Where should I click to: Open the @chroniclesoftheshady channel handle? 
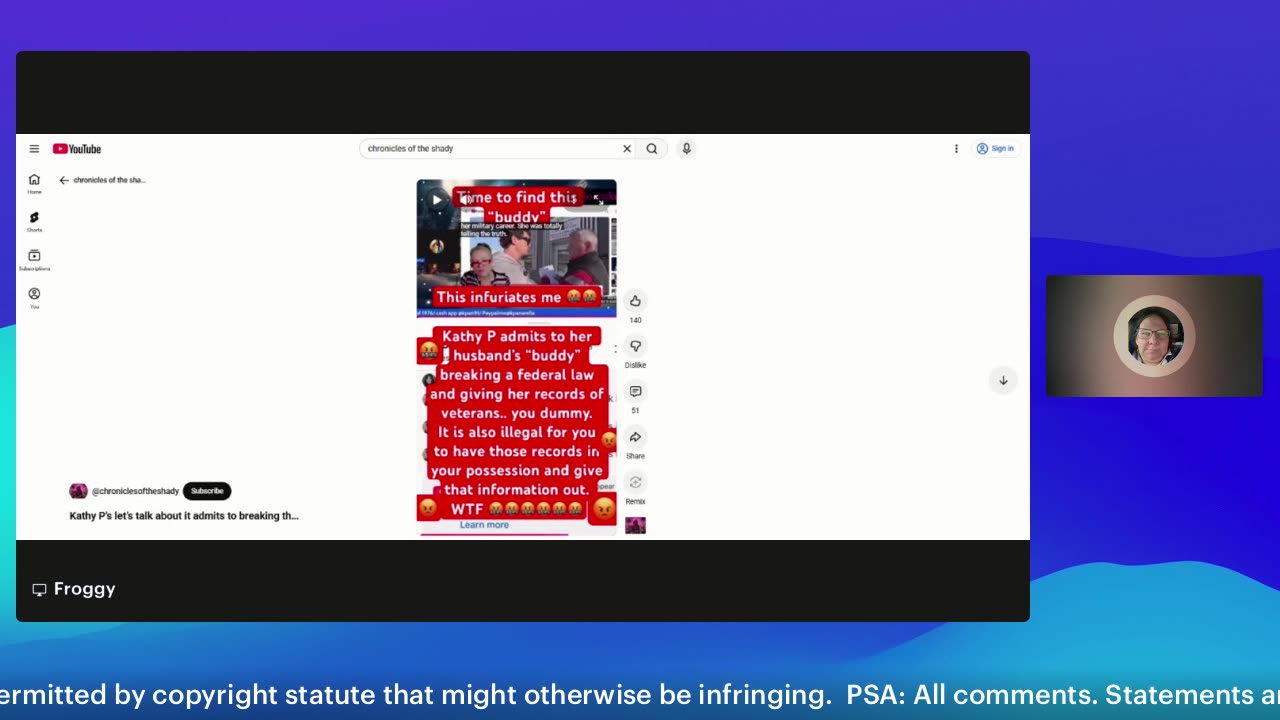[x=135, y=491]
